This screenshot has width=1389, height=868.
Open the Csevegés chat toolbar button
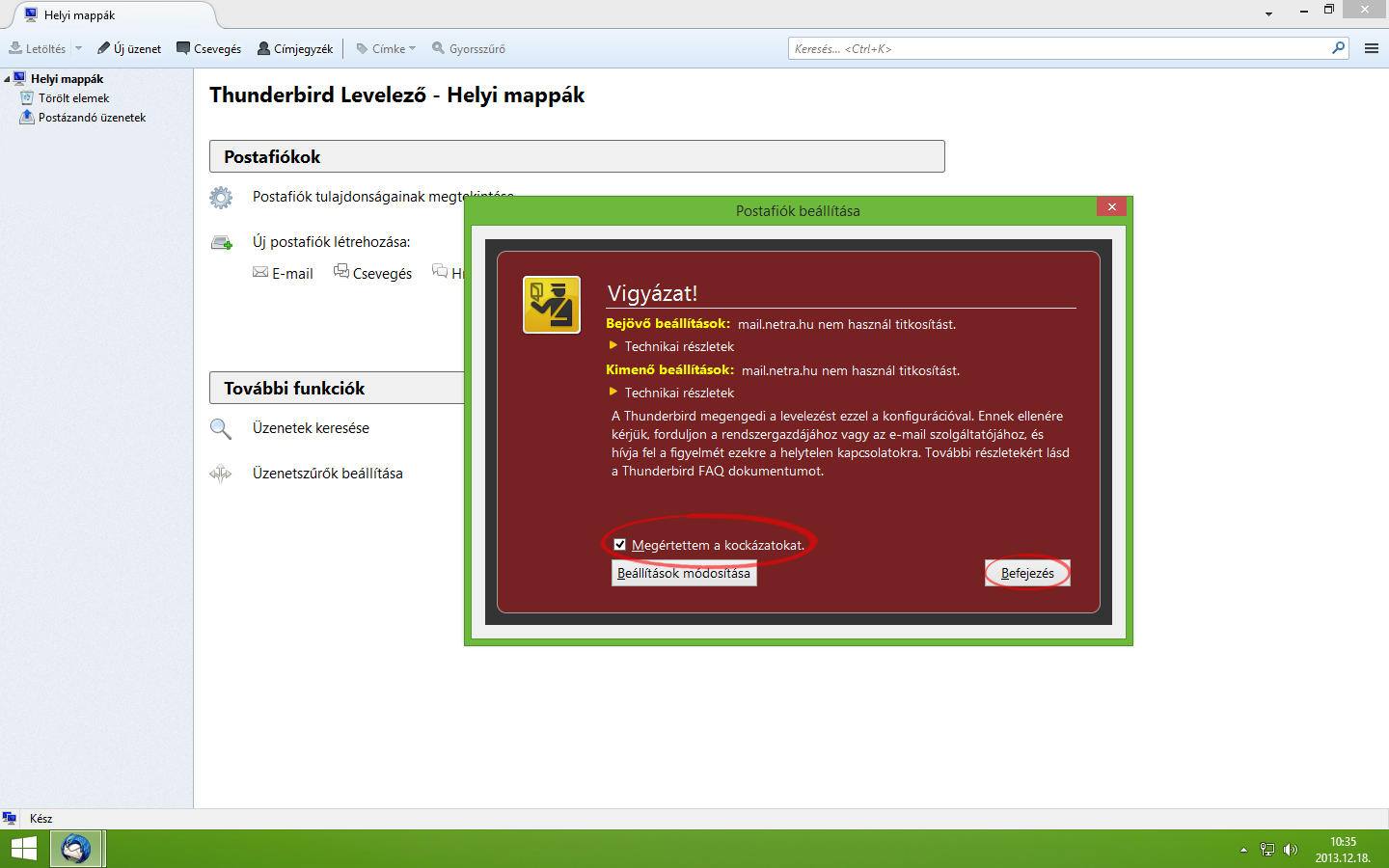209,48
